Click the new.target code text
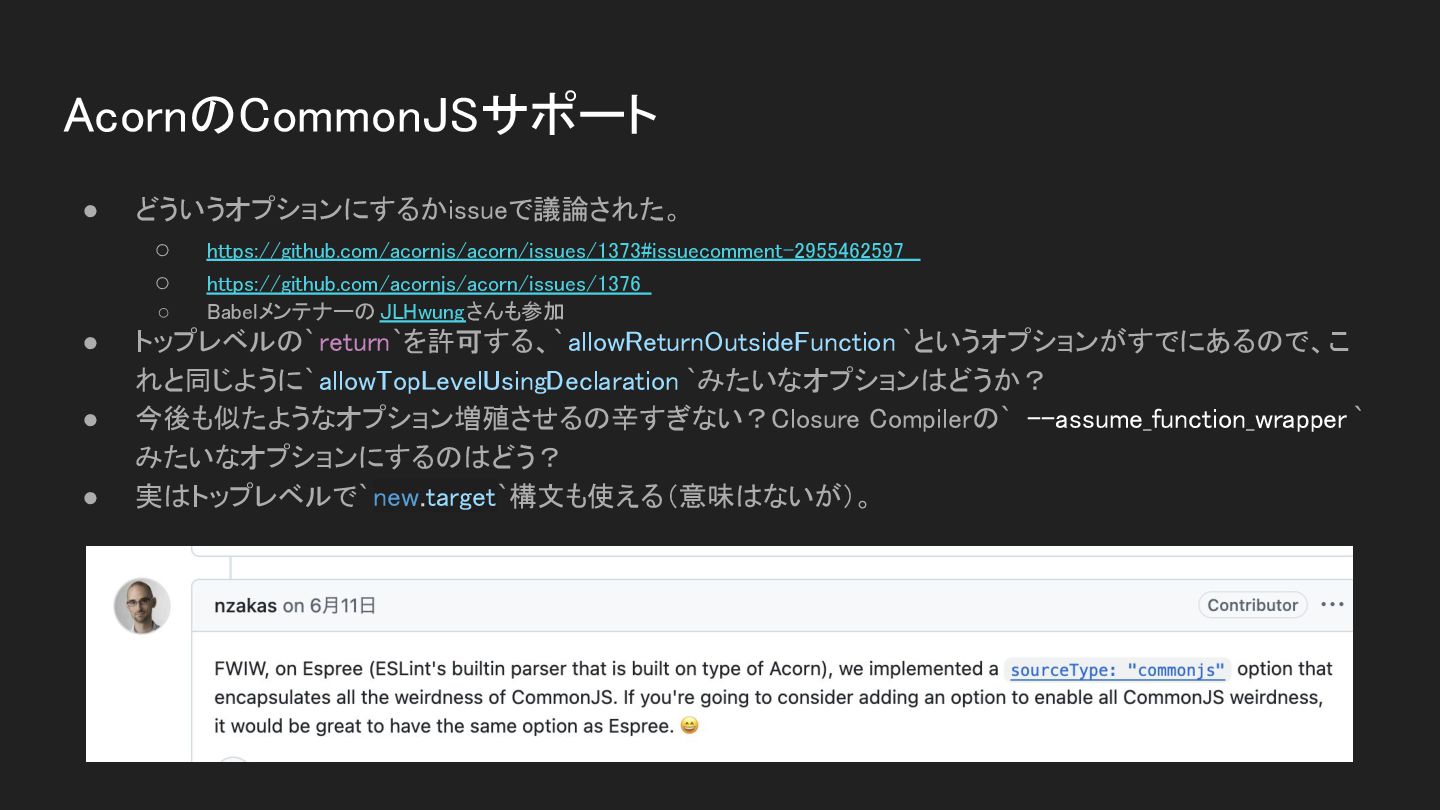The height and width of the screenshot is (810, 1440). click(x=434, y=497)
